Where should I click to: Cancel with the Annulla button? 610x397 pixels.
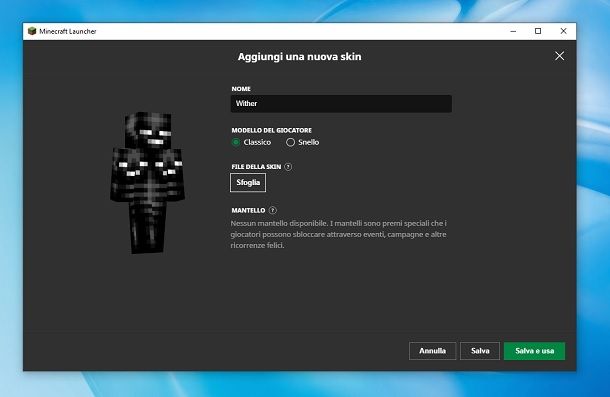pyautogui.click(x=433, y=351)
